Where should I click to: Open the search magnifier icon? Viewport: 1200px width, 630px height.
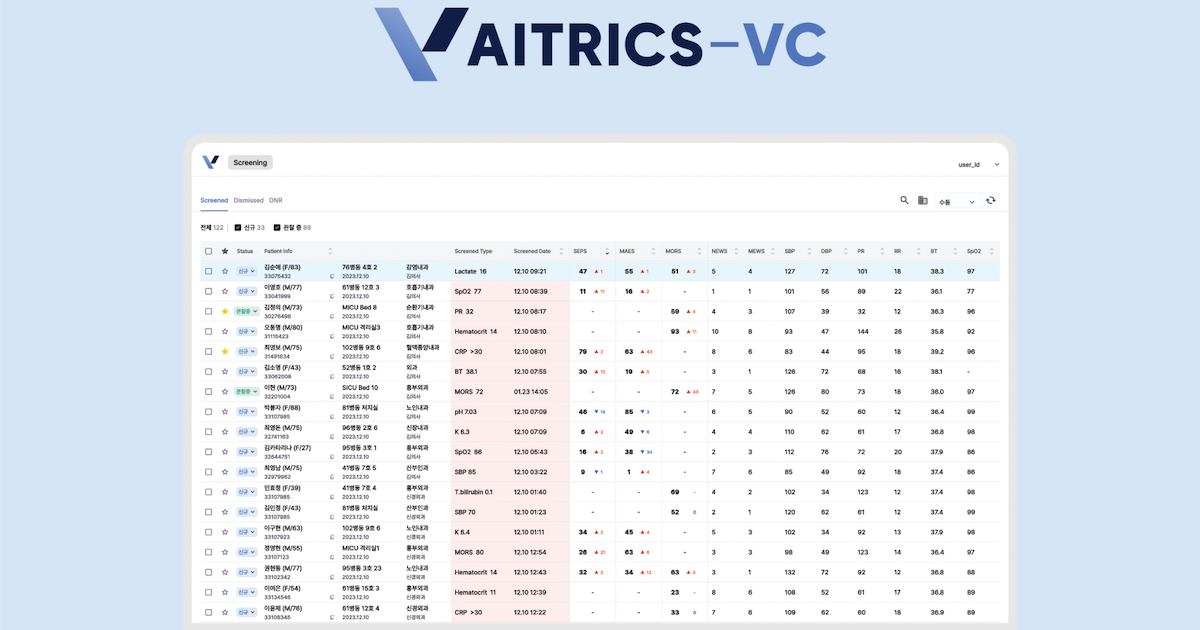904,200
